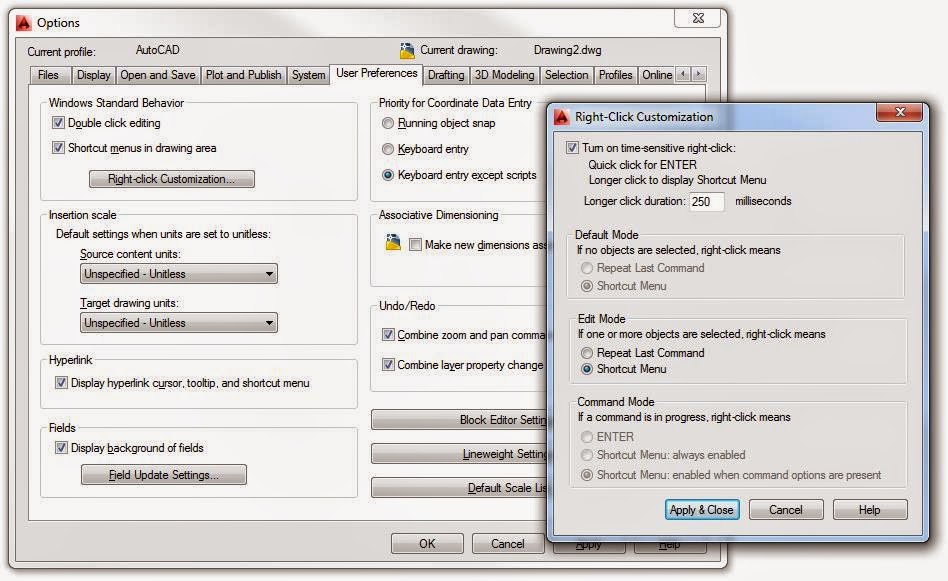Toggle Double click editing checkbox
948x581 pixels.
[58, 123]
